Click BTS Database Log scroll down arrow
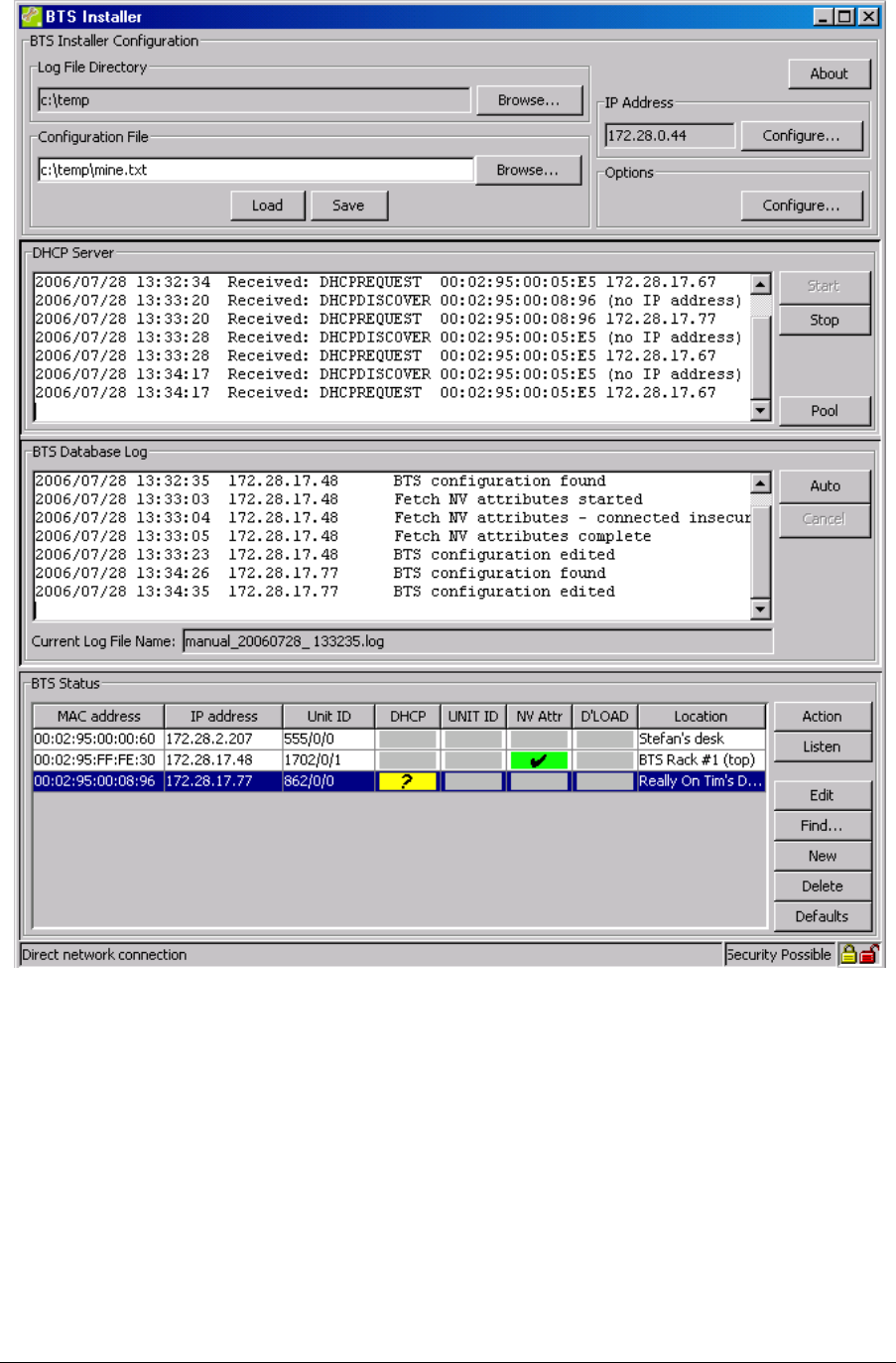Viewport: 896px width, 1363px height. [760, 609]
